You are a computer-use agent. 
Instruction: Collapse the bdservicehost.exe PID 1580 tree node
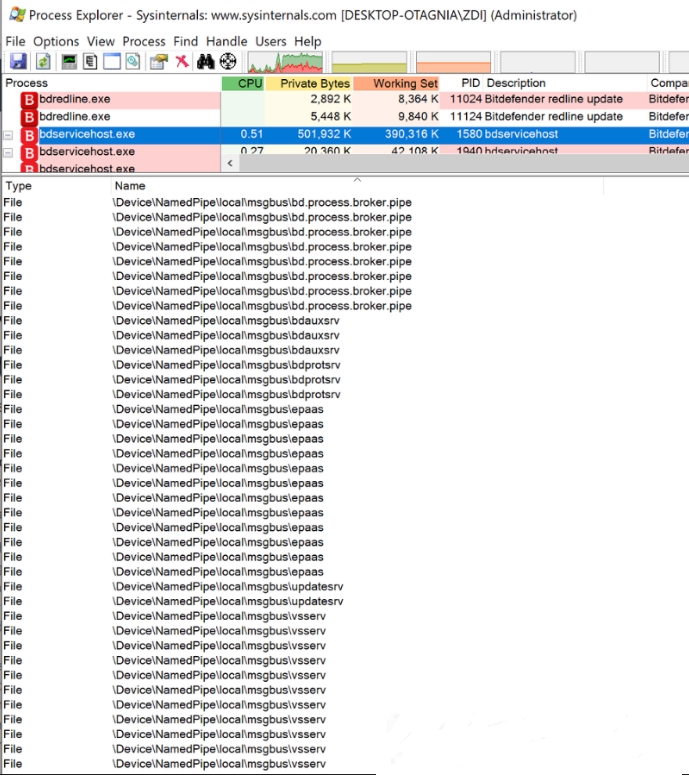(x=8, y=135)
